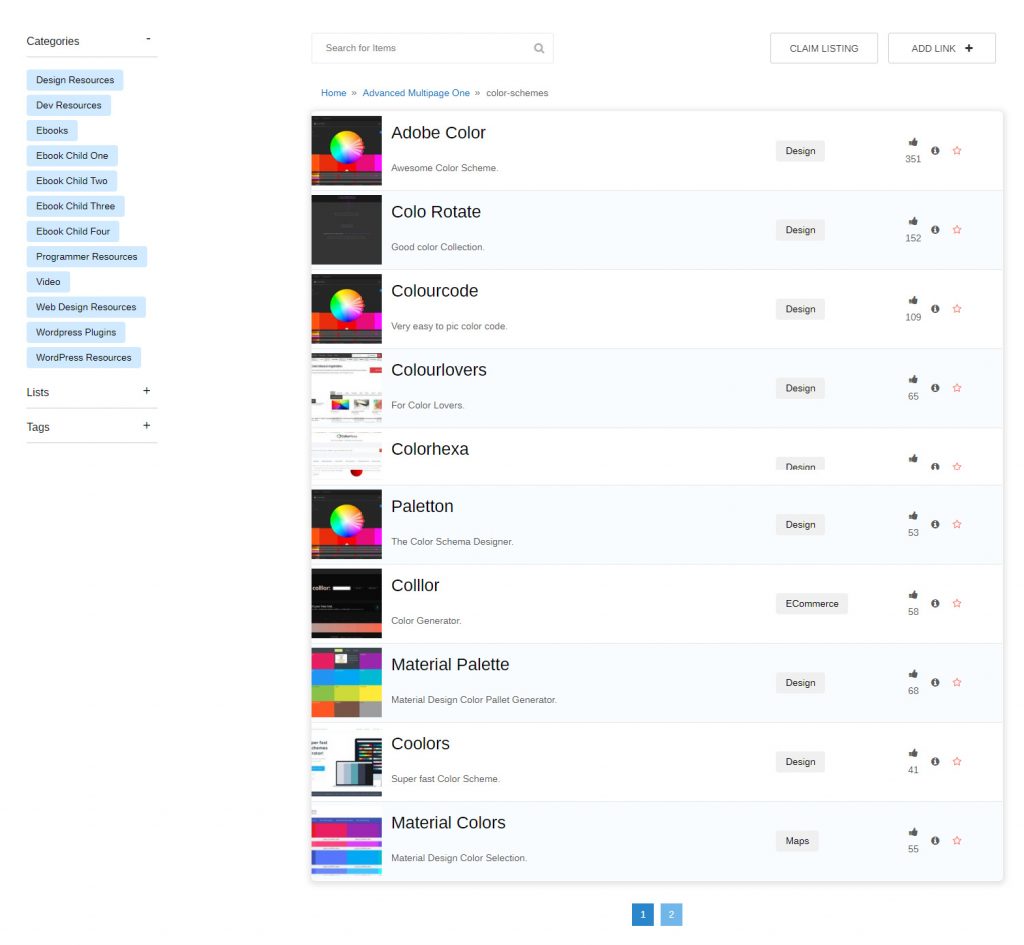Open info for Adobe Color

pyautogui.click(x=935, y=151)
